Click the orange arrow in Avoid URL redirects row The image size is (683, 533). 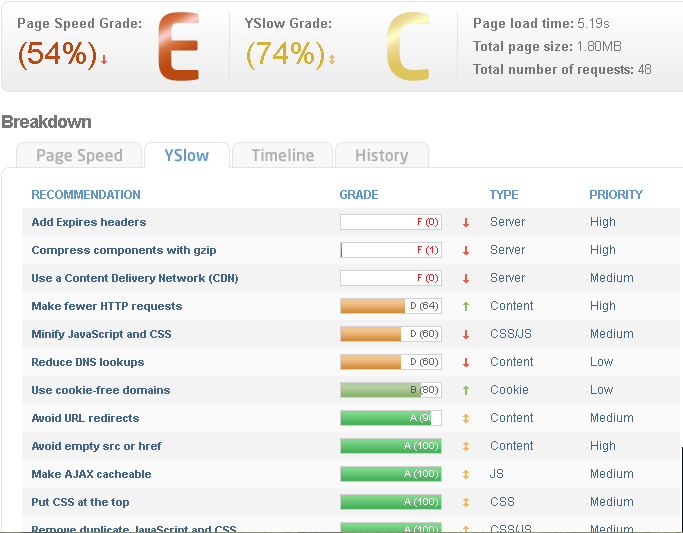coord(466,418)
